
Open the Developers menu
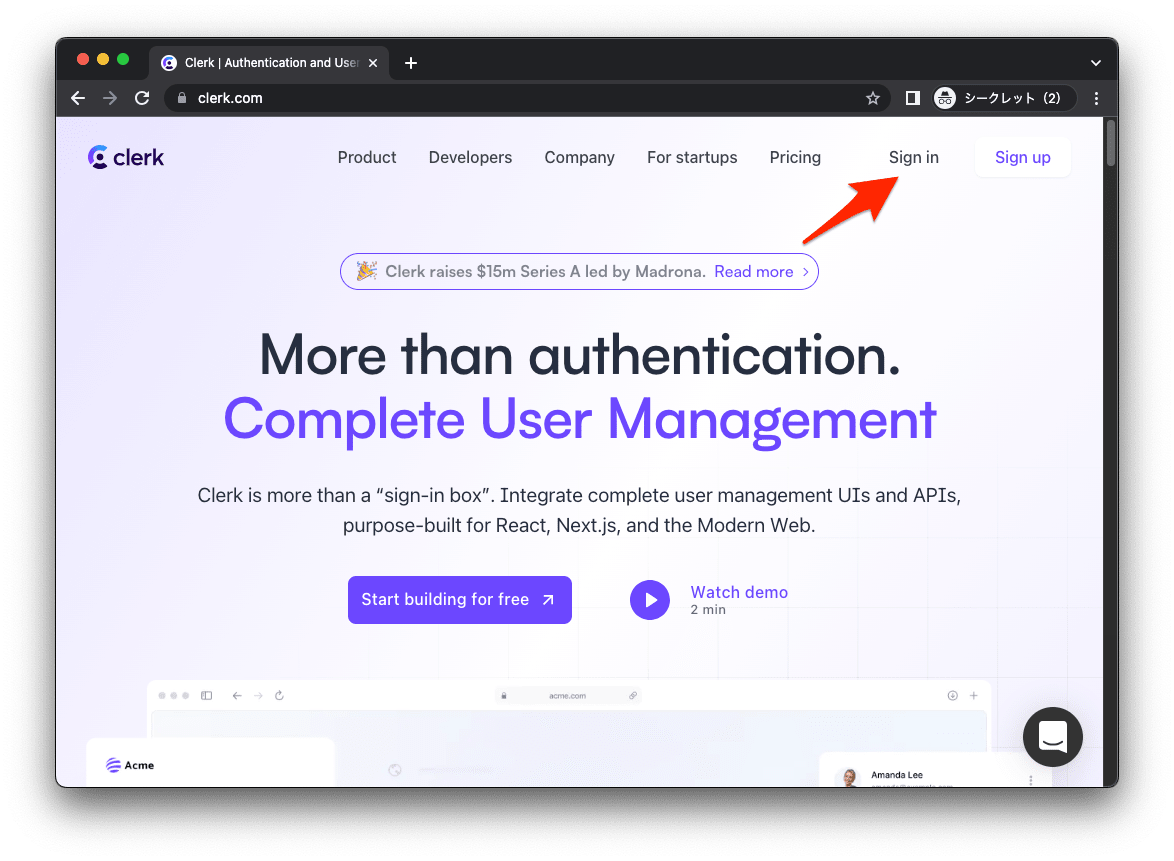[x=470, y=157]
